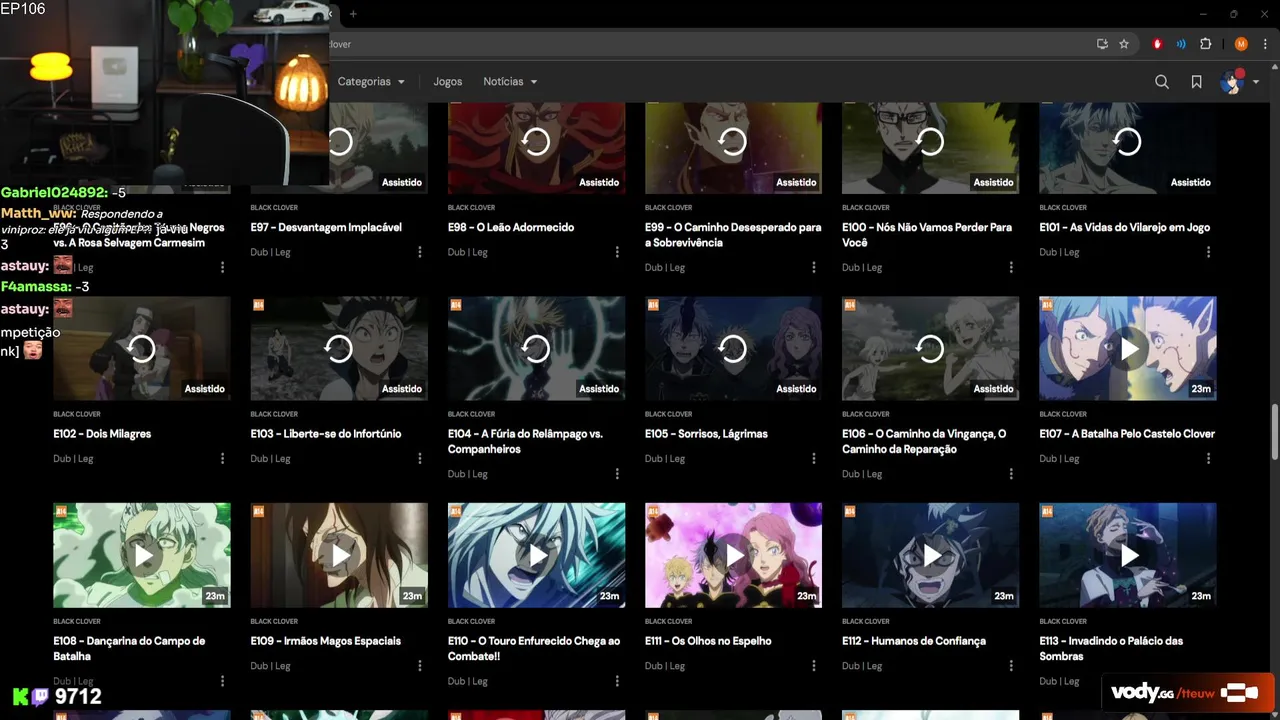The height and width of the screenshot is (720, 1280).
Task: Open the Jogos menu item
Action: pyautogui.click(x=448, y=82)
